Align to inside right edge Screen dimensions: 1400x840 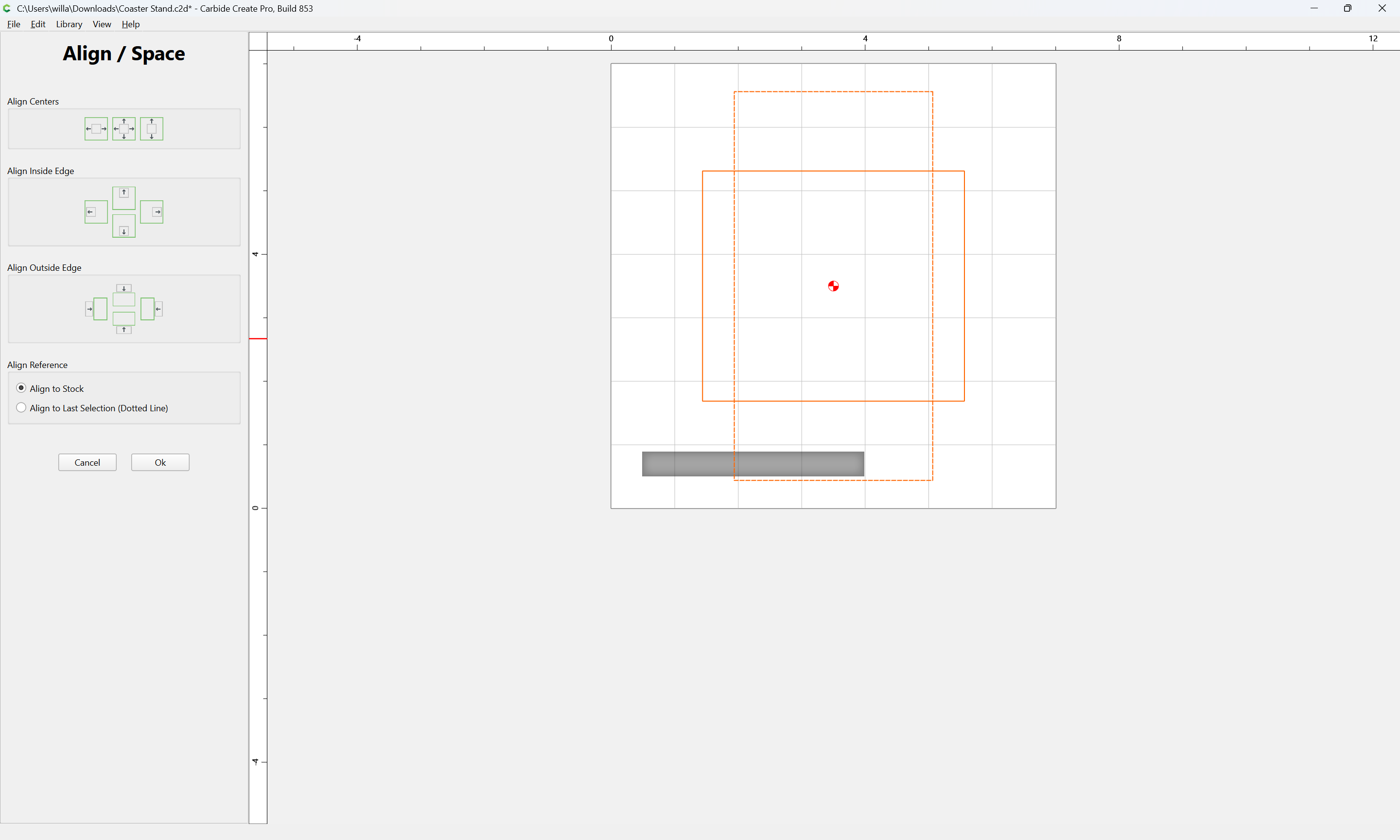click(151, 211)
